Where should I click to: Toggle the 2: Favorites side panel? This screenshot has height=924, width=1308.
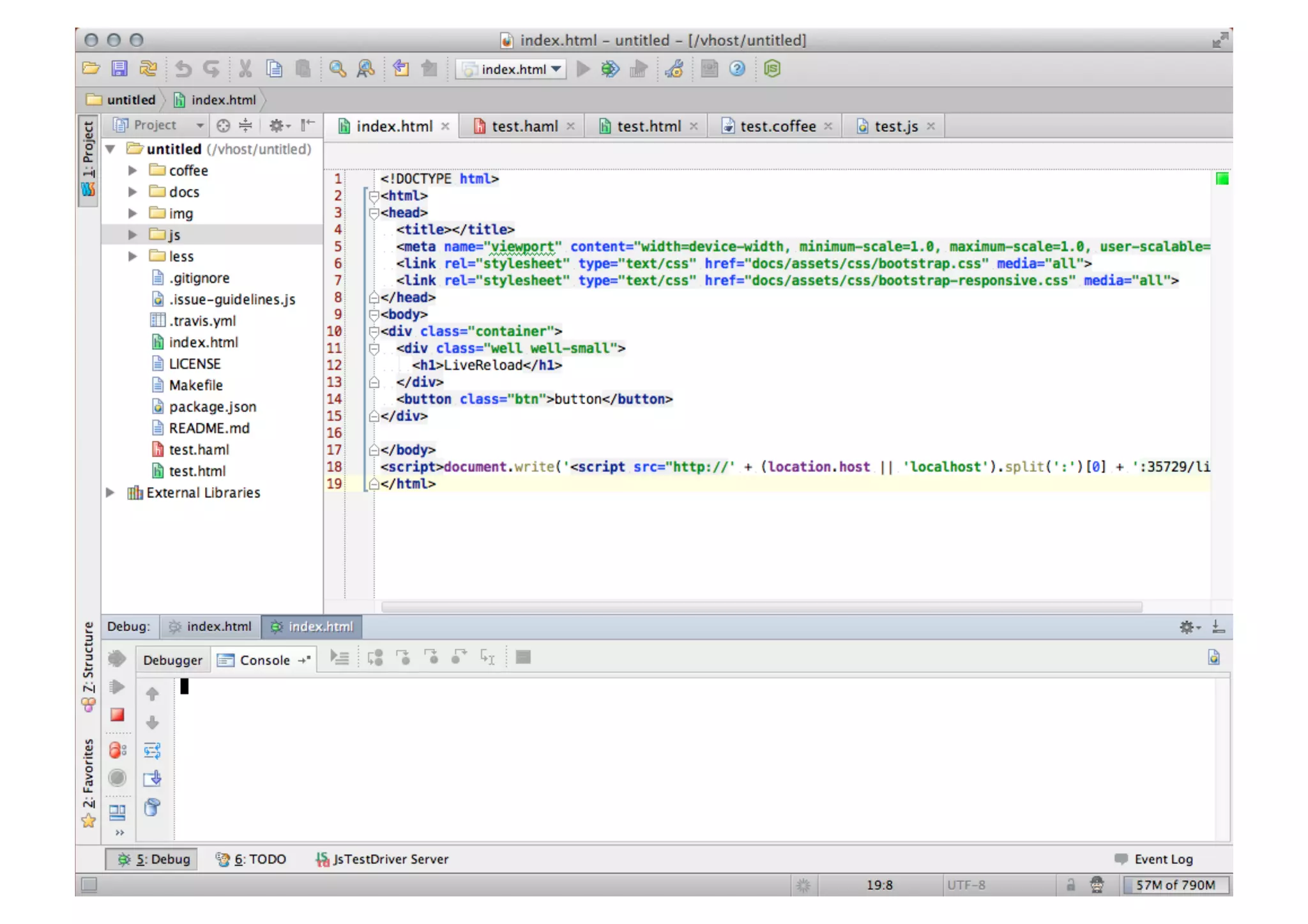point(88,782)
